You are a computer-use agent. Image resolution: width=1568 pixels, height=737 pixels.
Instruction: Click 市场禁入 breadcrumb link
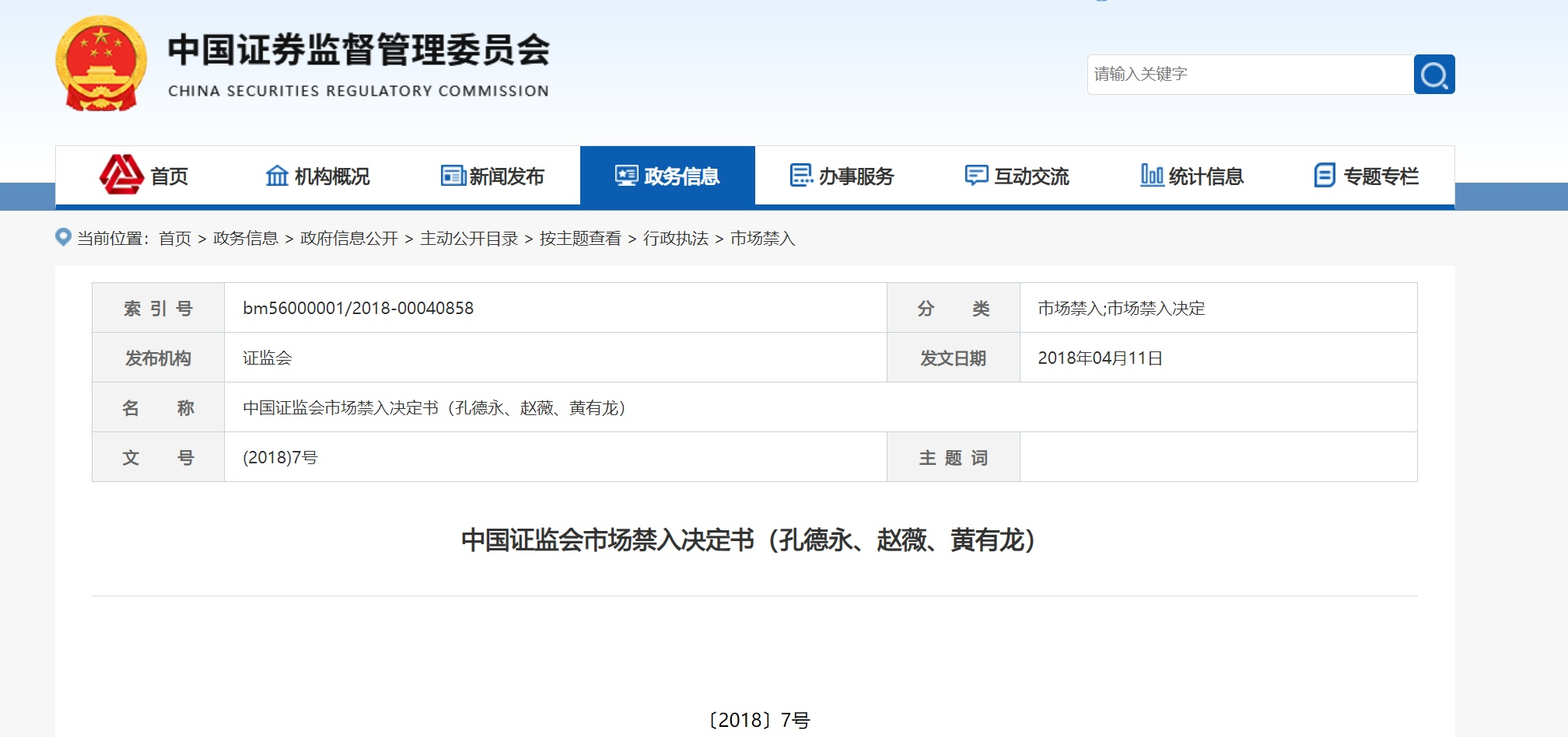[762, 239]
